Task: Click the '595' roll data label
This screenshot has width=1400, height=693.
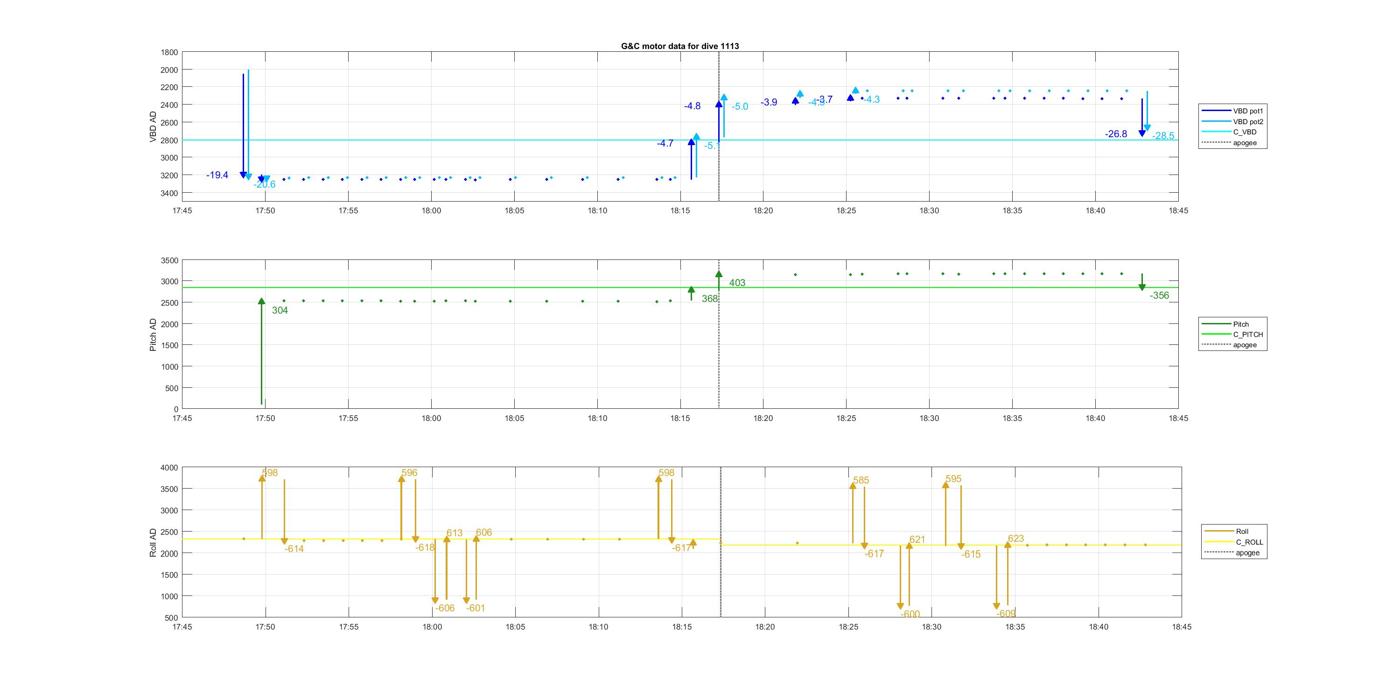Action: pyautogui.click(x=953, y=479)
